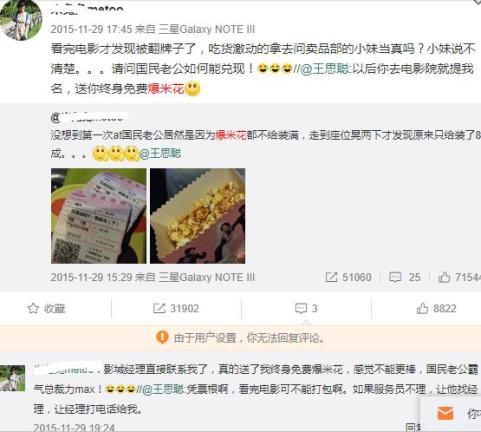This screenshot has width=481, height=432.
Task: Click the red 爆米花 keyword in the quoted post
Action: pyautogui.click(x=231, y=135)
